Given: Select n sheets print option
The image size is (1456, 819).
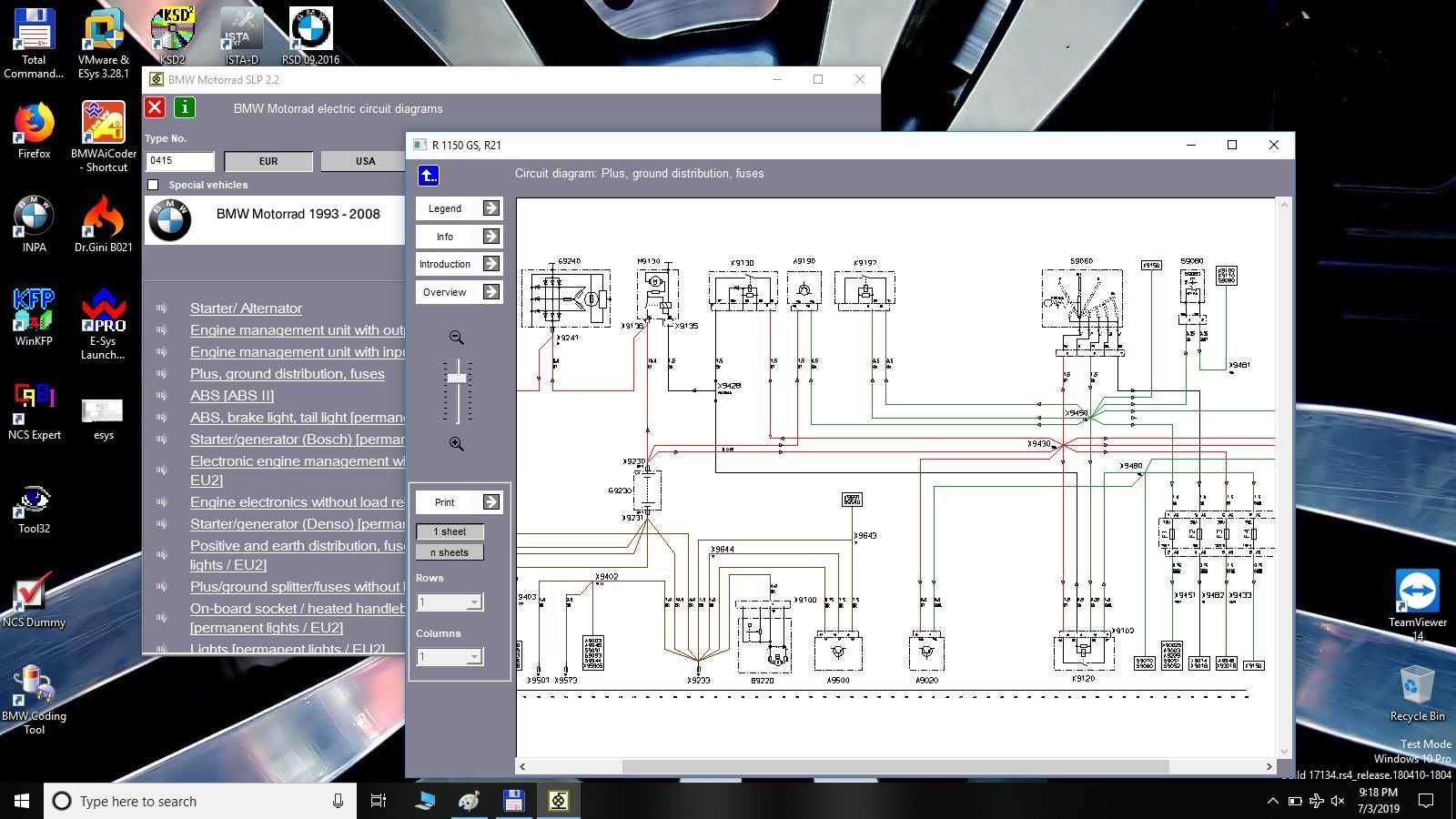Looking at the screenshot, I should point(450,552).
